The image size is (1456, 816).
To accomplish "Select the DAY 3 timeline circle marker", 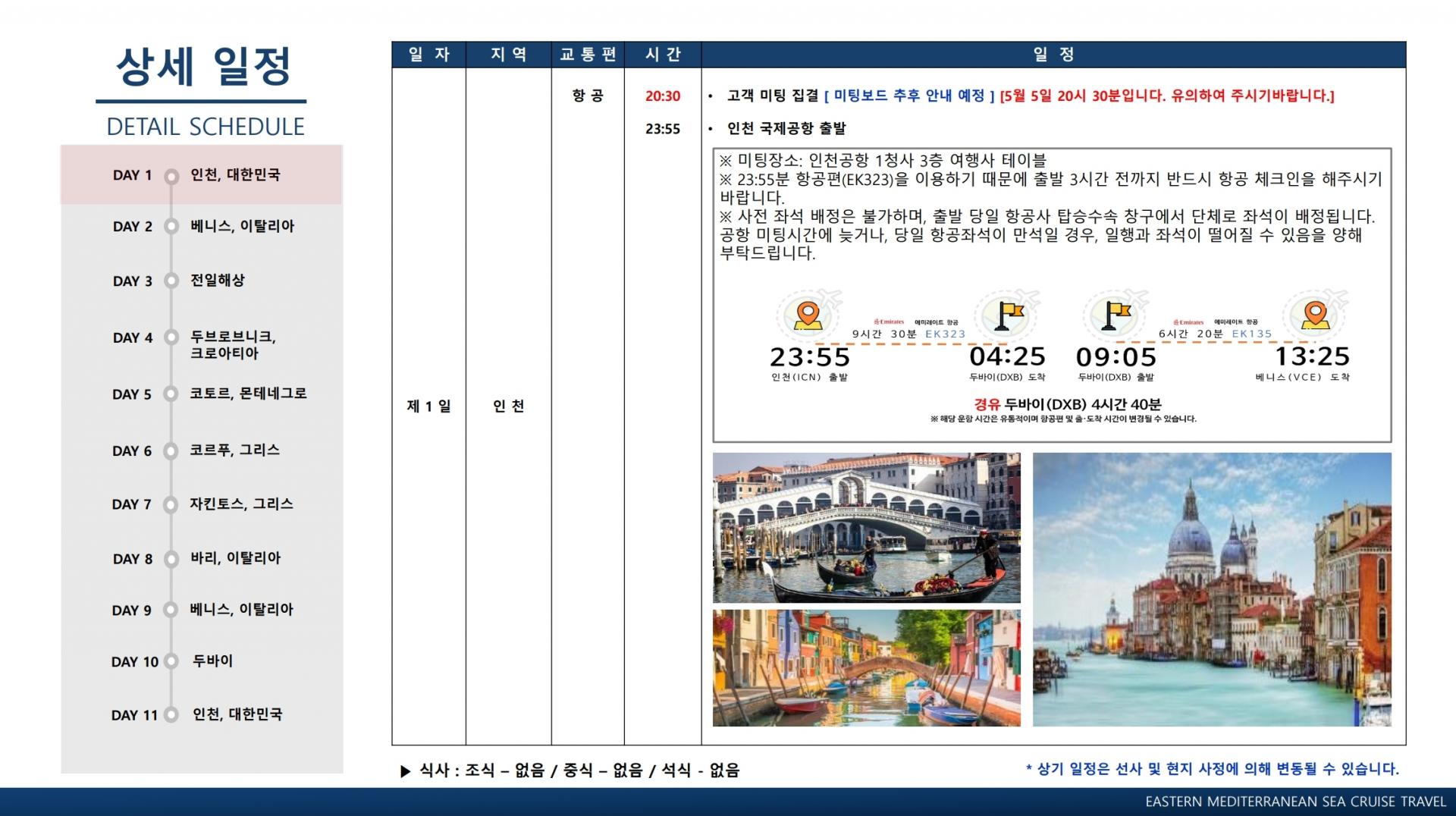I will pos(171,281).
